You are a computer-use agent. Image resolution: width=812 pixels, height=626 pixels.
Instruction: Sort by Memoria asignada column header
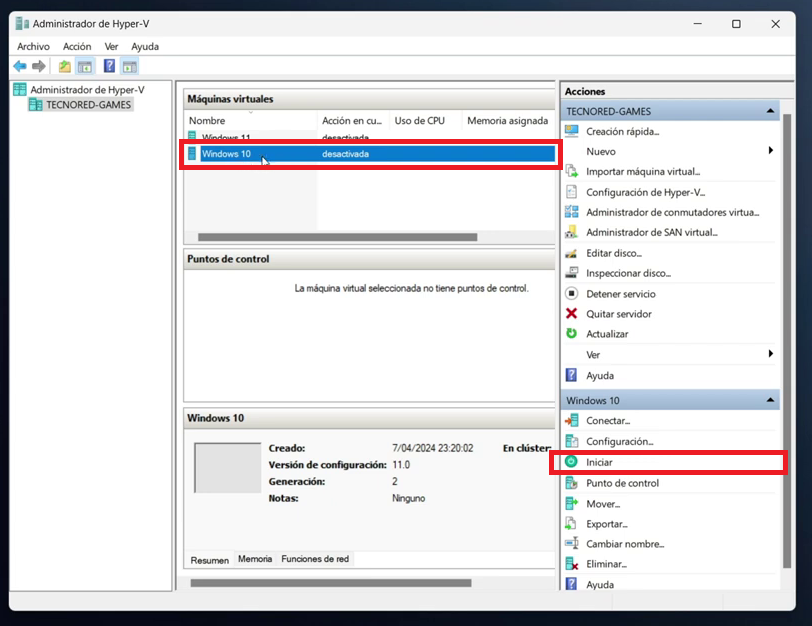(508, 121)
